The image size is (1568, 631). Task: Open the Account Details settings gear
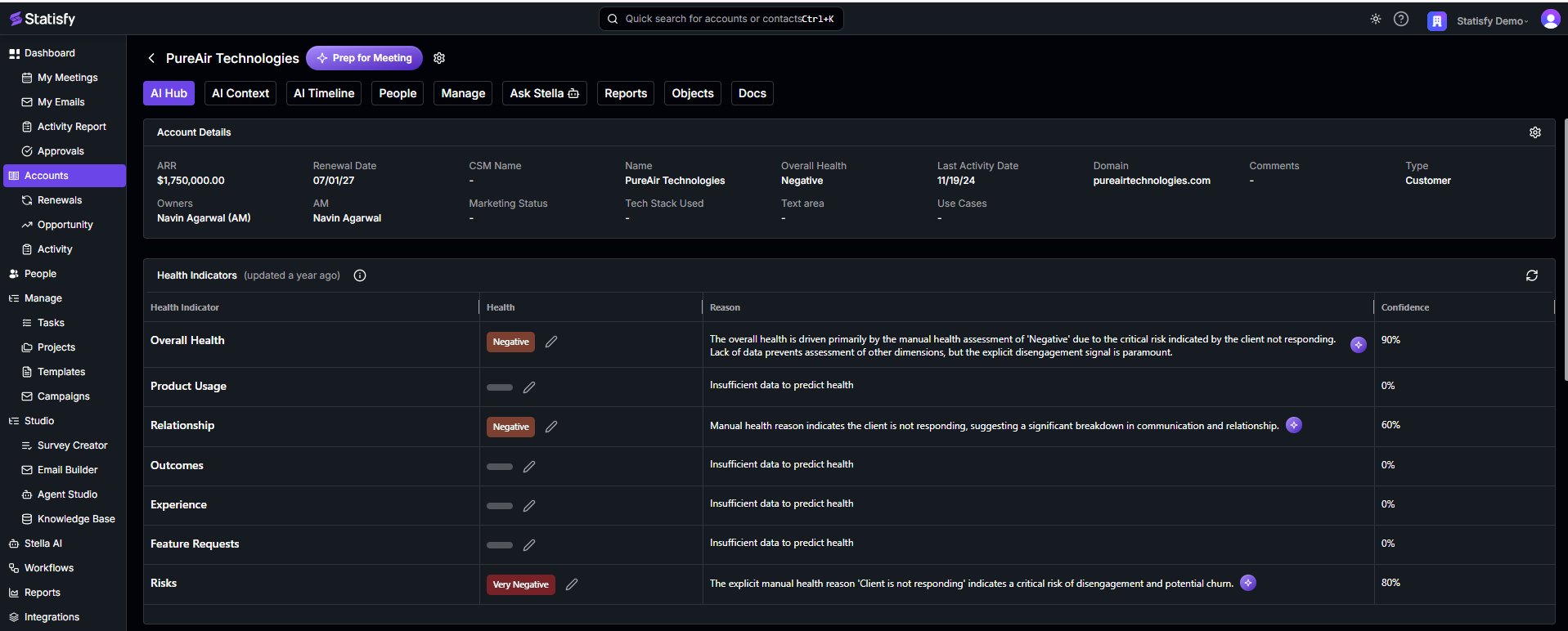click(1535, 132)
